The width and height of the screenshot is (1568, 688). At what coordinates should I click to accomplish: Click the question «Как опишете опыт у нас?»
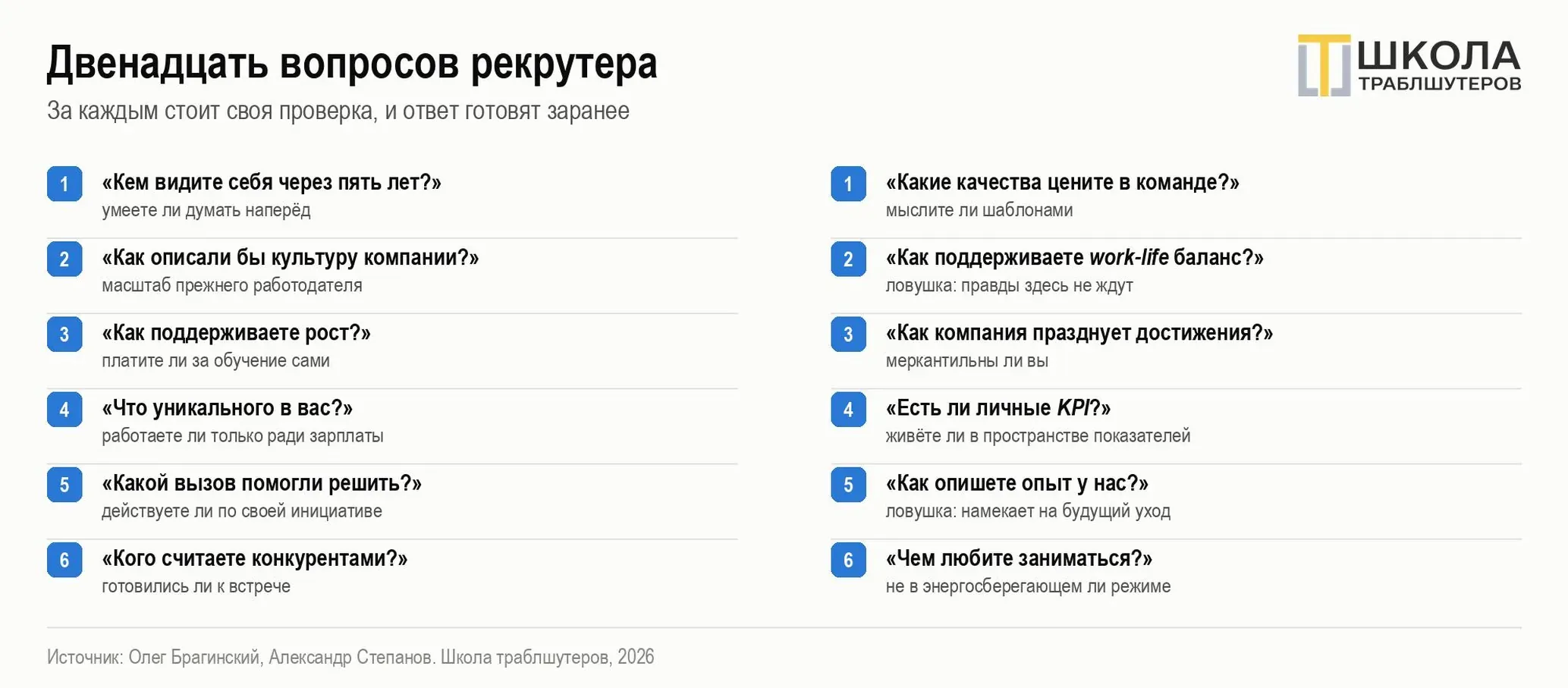coord(1017,483)
